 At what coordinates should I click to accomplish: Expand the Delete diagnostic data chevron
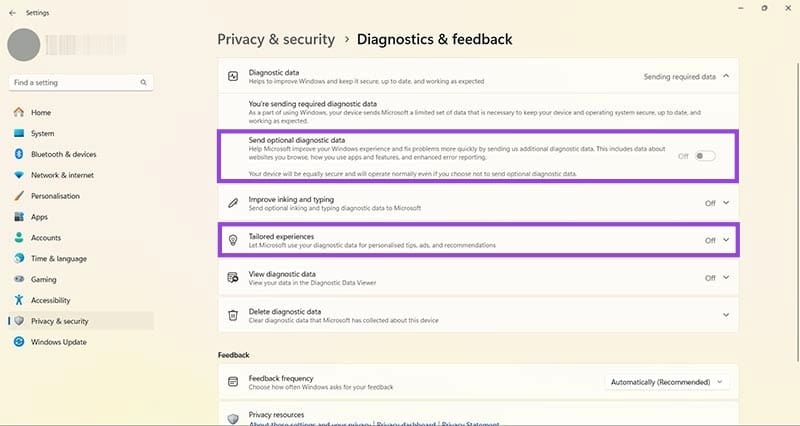(x=726, y=315)
